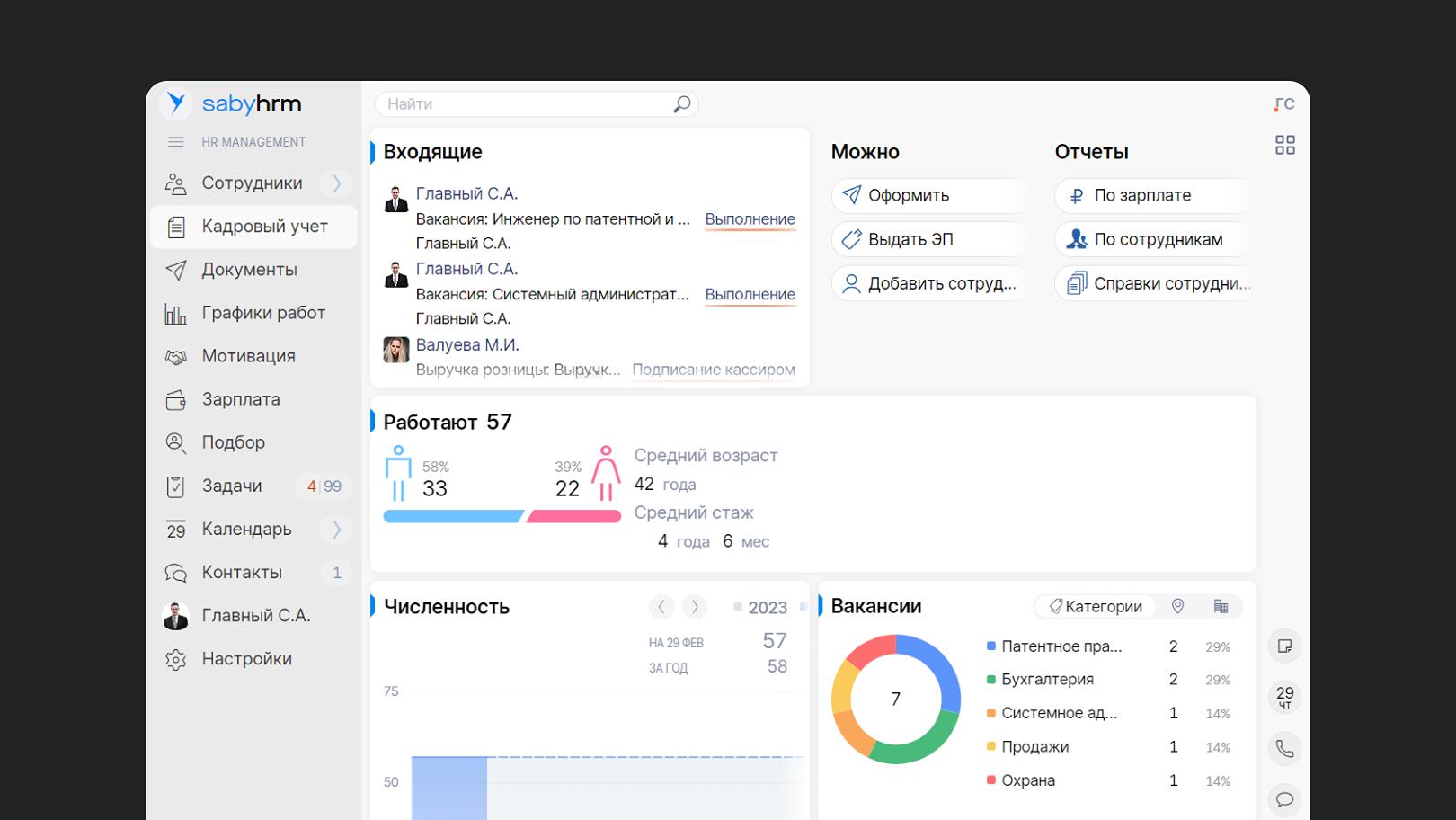Click the sticky note icon on right rail

[x=1284, y=646]
